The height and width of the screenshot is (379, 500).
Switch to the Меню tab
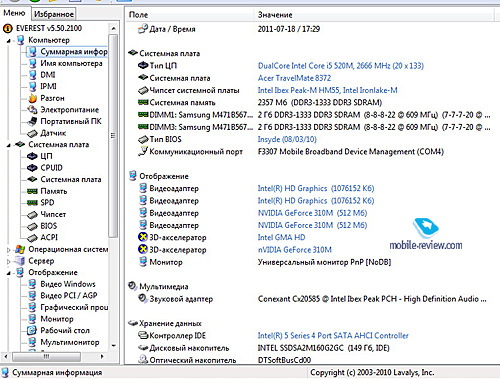tap(14, 13)
